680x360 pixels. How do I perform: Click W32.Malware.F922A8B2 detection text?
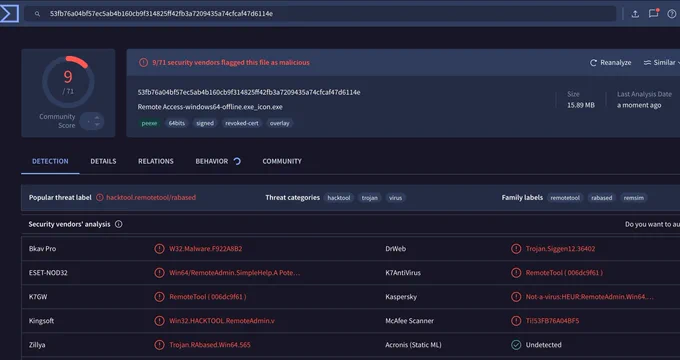point(206,249)
